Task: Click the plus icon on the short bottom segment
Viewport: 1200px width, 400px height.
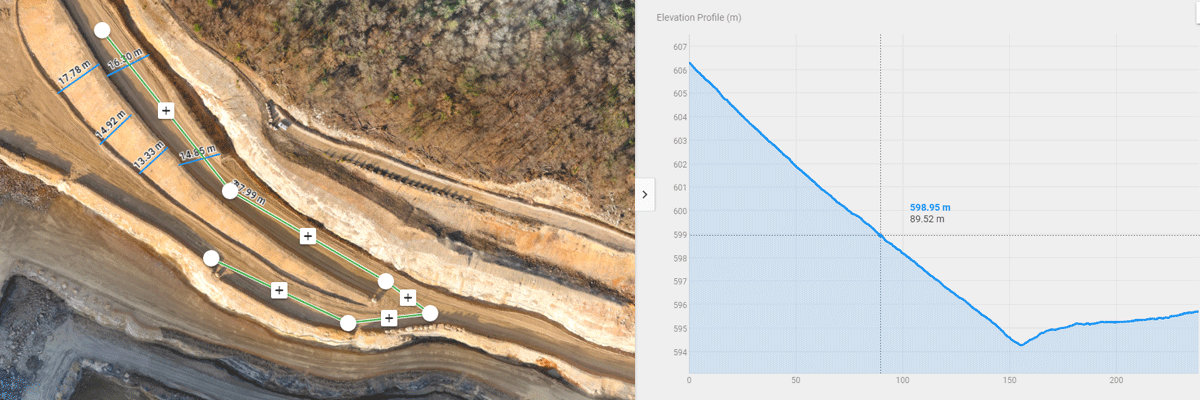Action: coord(389,318)
